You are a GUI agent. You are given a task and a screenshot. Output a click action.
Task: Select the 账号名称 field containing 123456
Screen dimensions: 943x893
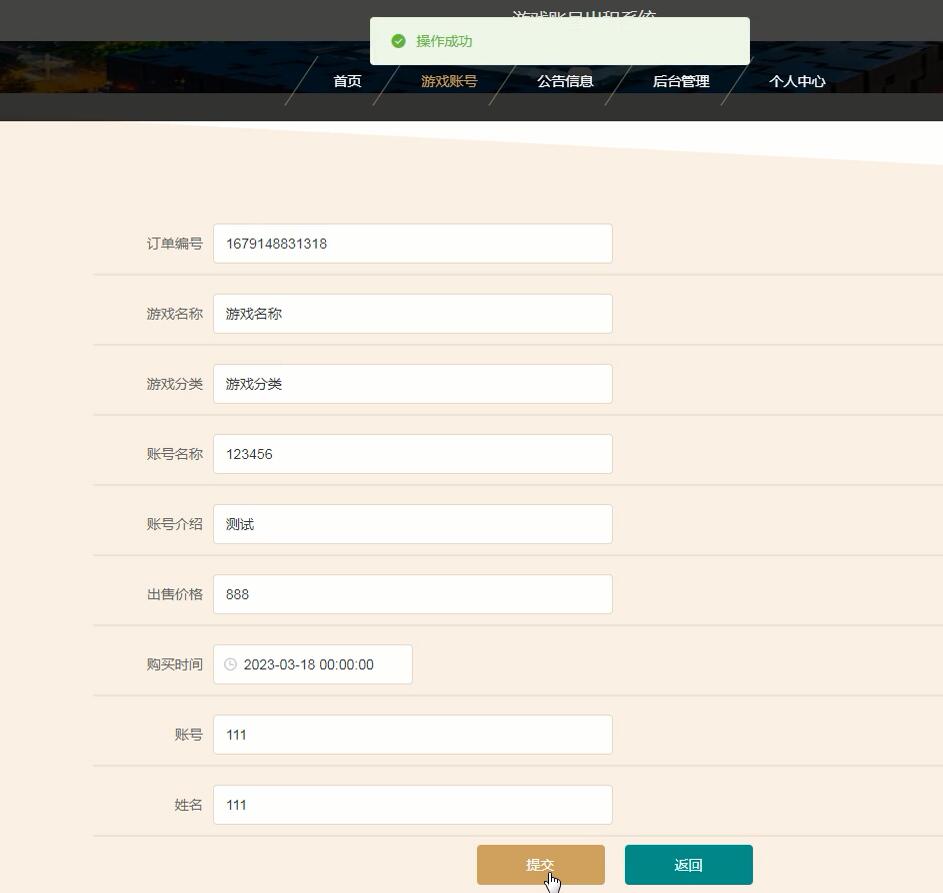[x=413, y=454]
